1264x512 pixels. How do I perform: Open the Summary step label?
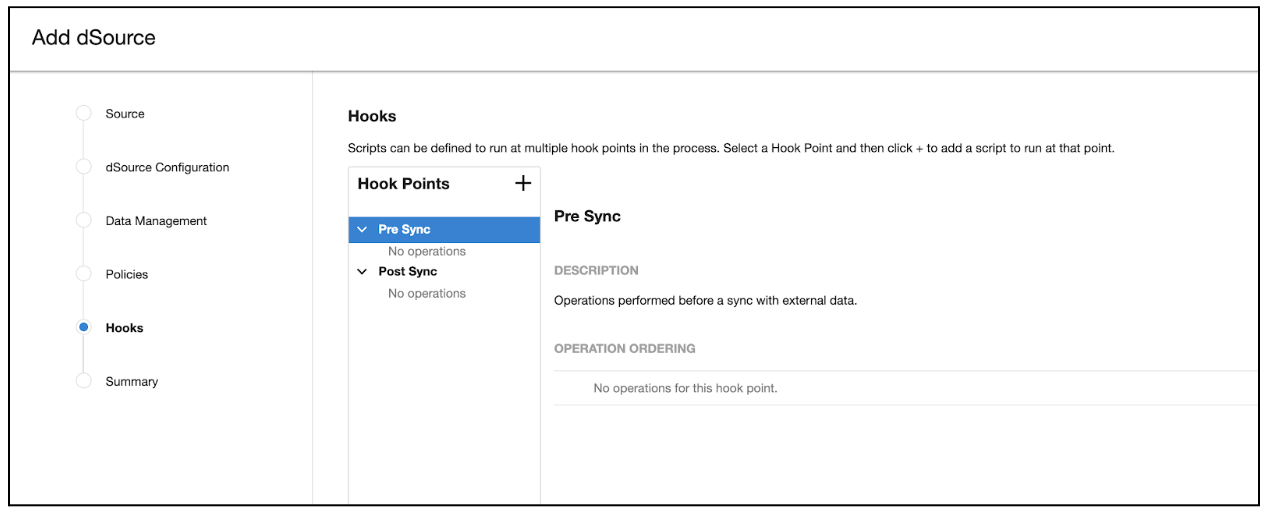tap(132, 381)
